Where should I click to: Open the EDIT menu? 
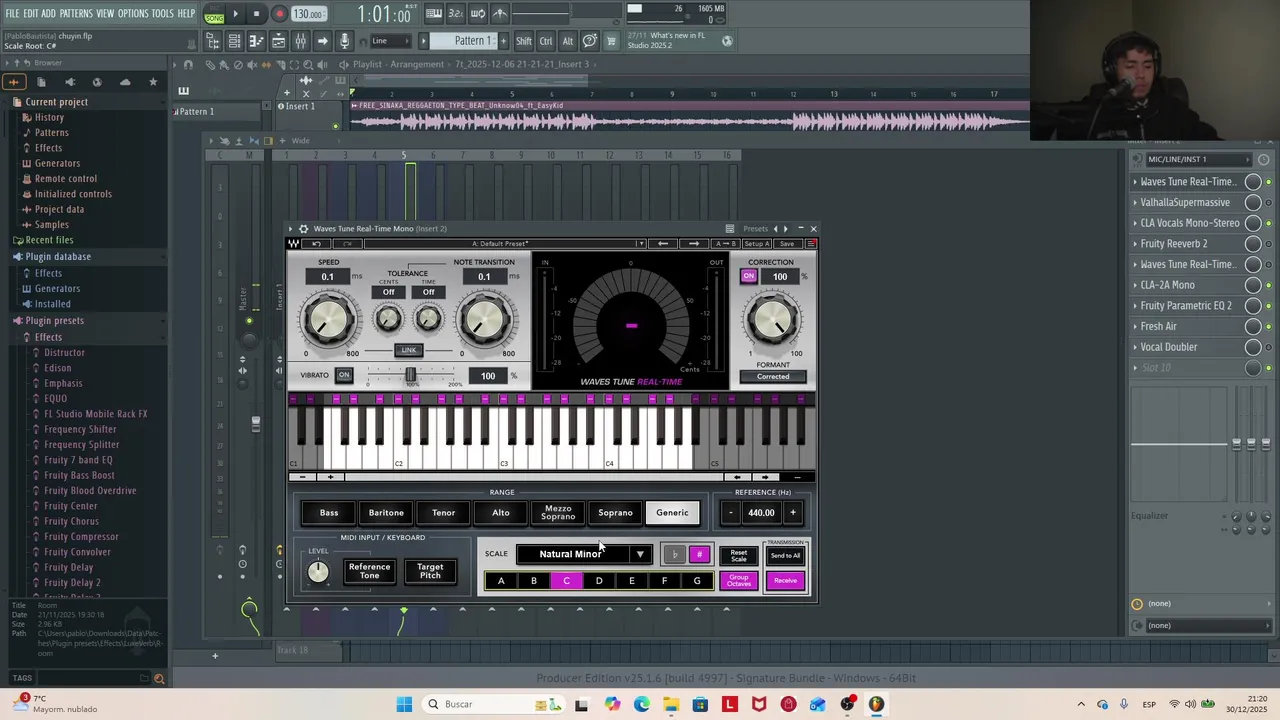(x=31, y=13)
